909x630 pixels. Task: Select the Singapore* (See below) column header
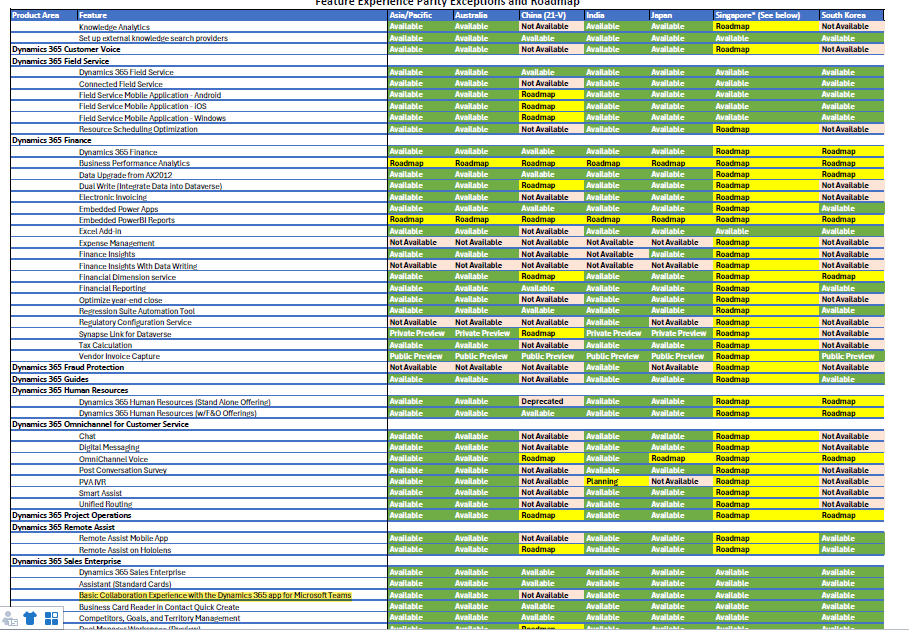pyautogui.click(x=766, y=15)
